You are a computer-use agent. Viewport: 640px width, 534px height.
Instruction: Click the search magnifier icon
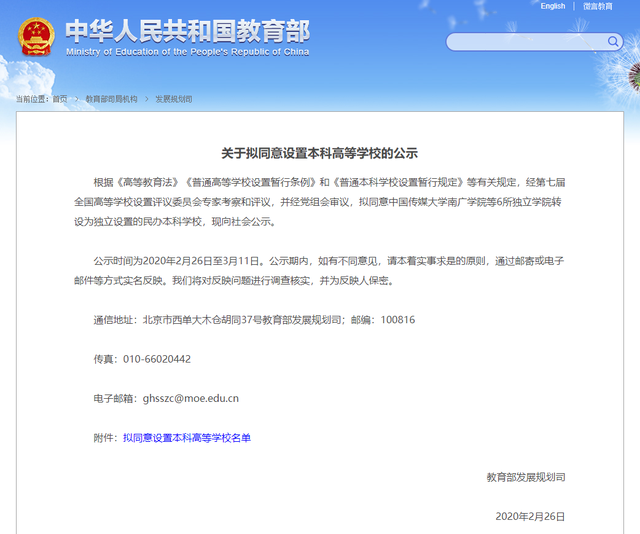tap(613, 41)
